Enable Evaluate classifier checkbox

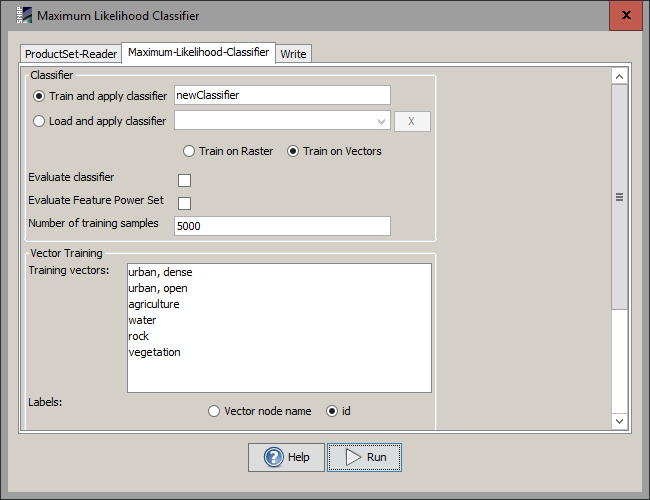click(x=184, y=180)
